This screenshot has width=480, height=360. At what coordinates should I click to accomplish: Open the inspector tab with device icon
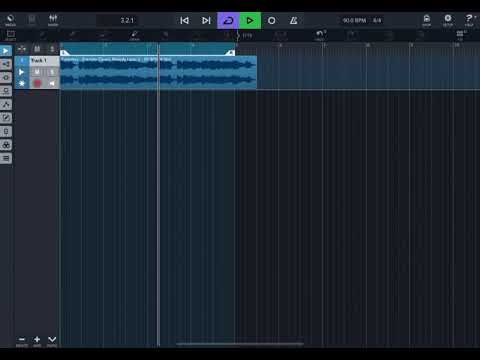pyautogui.click(x=6, y=131)
